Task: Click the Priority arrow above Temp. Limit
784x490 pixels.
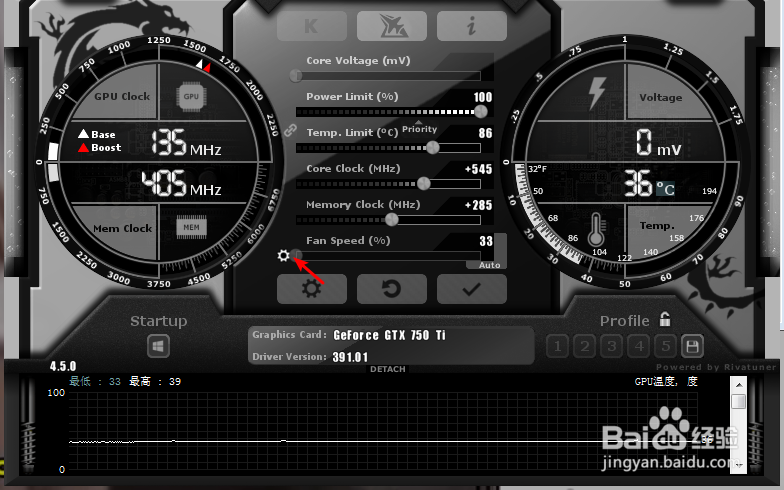Action: 418,122
